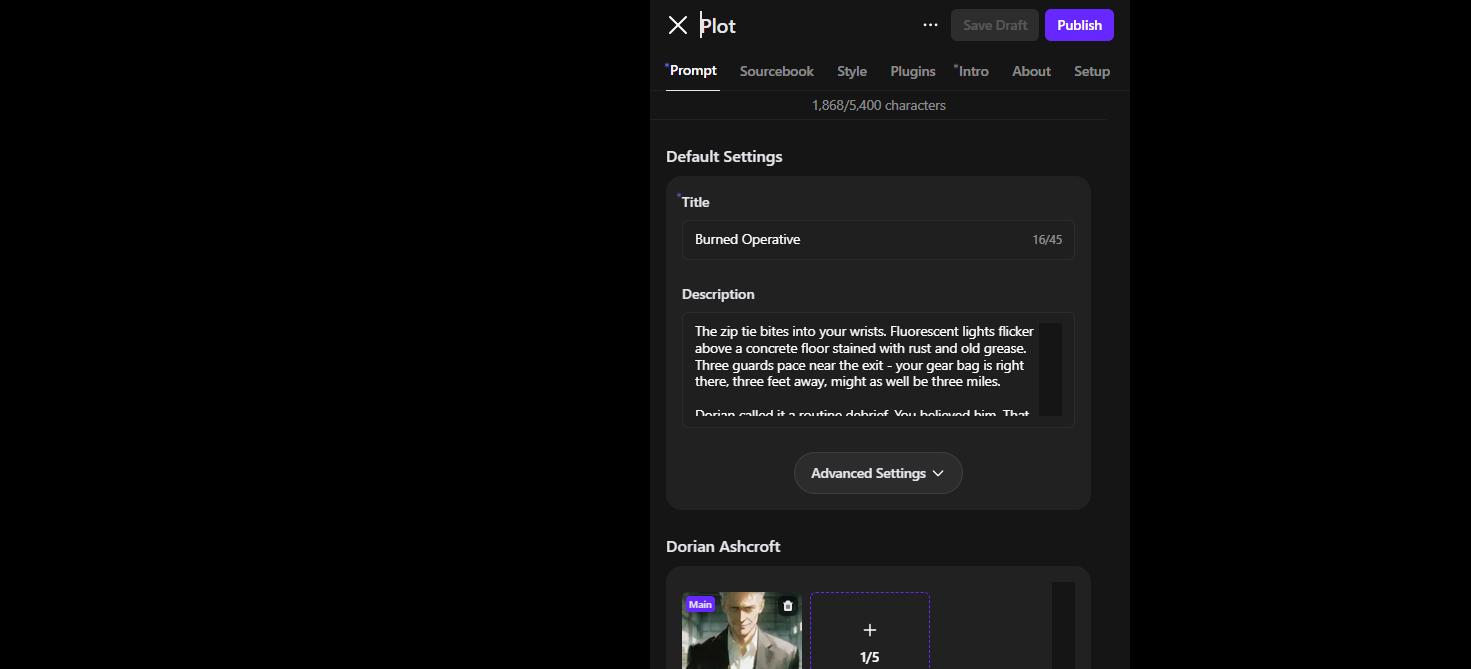Go to the Style tab
Viewport: 1471px width, 669px height.
click(x=852, y=71)
